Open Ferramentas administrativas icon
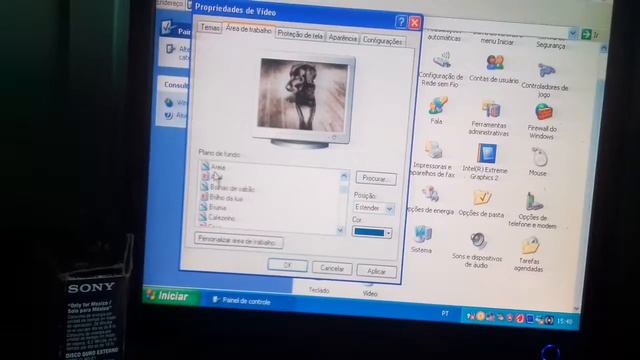The width and height of the screenshot is (640, 360). click(490, 109)
